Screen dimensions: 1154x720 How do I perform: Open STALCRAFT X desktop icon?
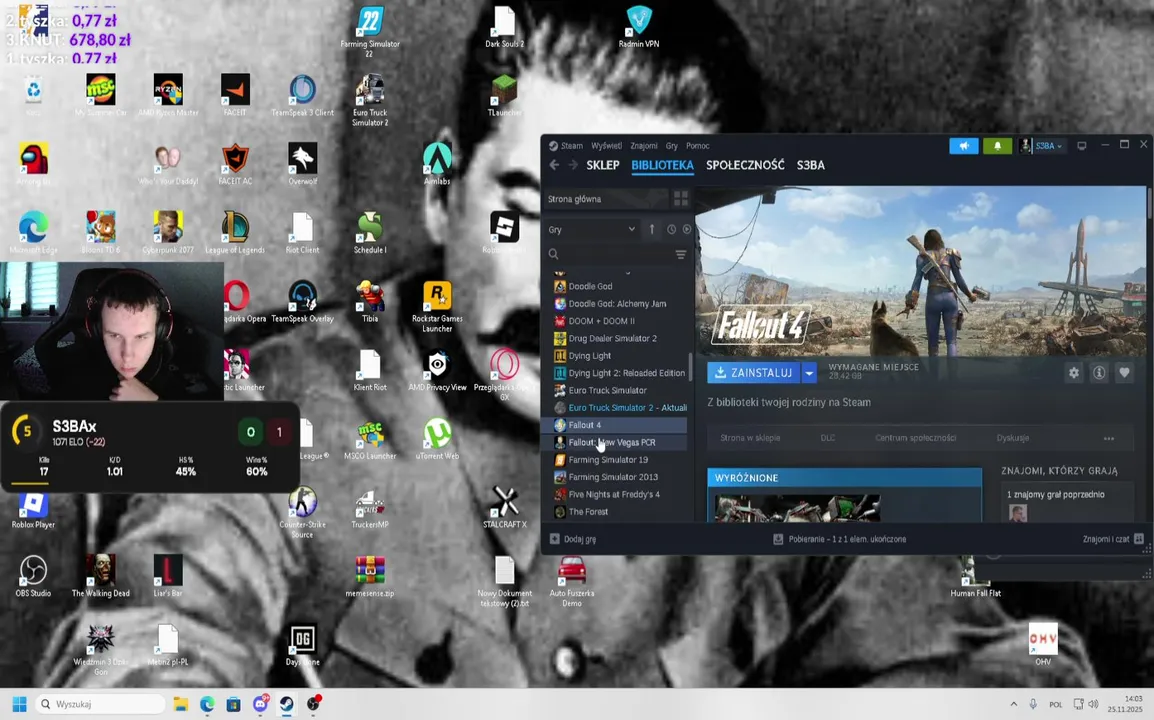[505, 507]
